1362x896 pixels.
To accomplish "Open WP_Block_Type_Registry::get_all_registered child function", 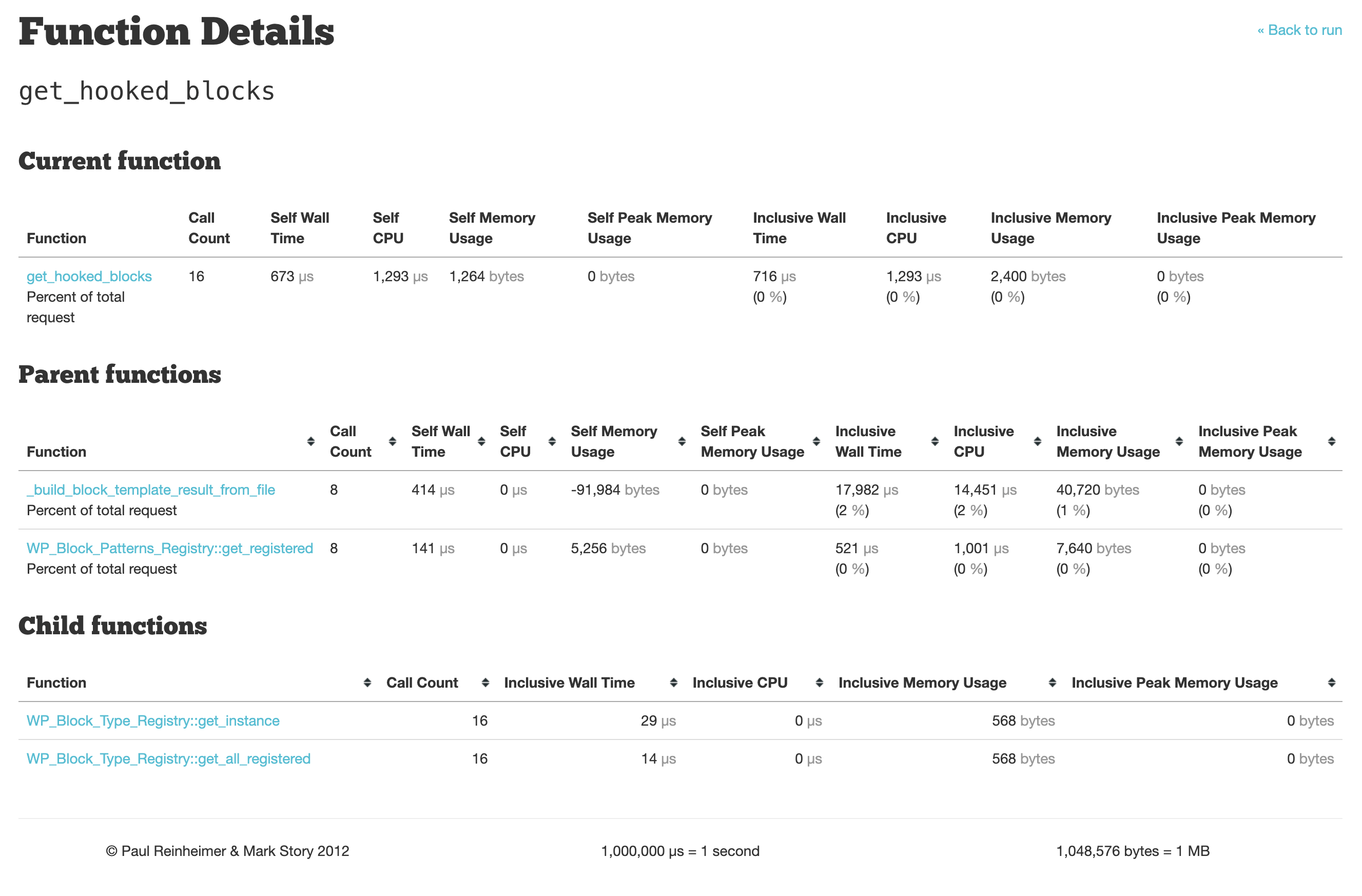I will tap(168, 758).
